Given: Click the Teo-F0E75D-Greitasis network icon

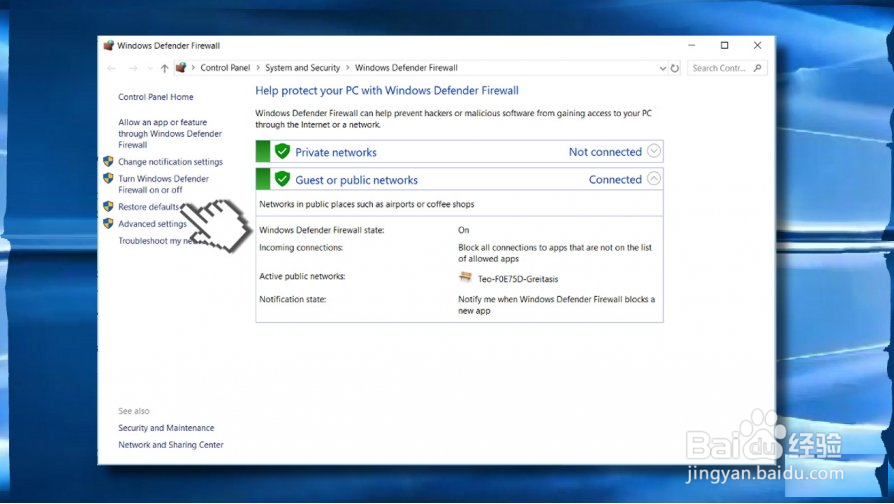Looking at the screenshot, I should pyautogui.click(x=465, y=277).
